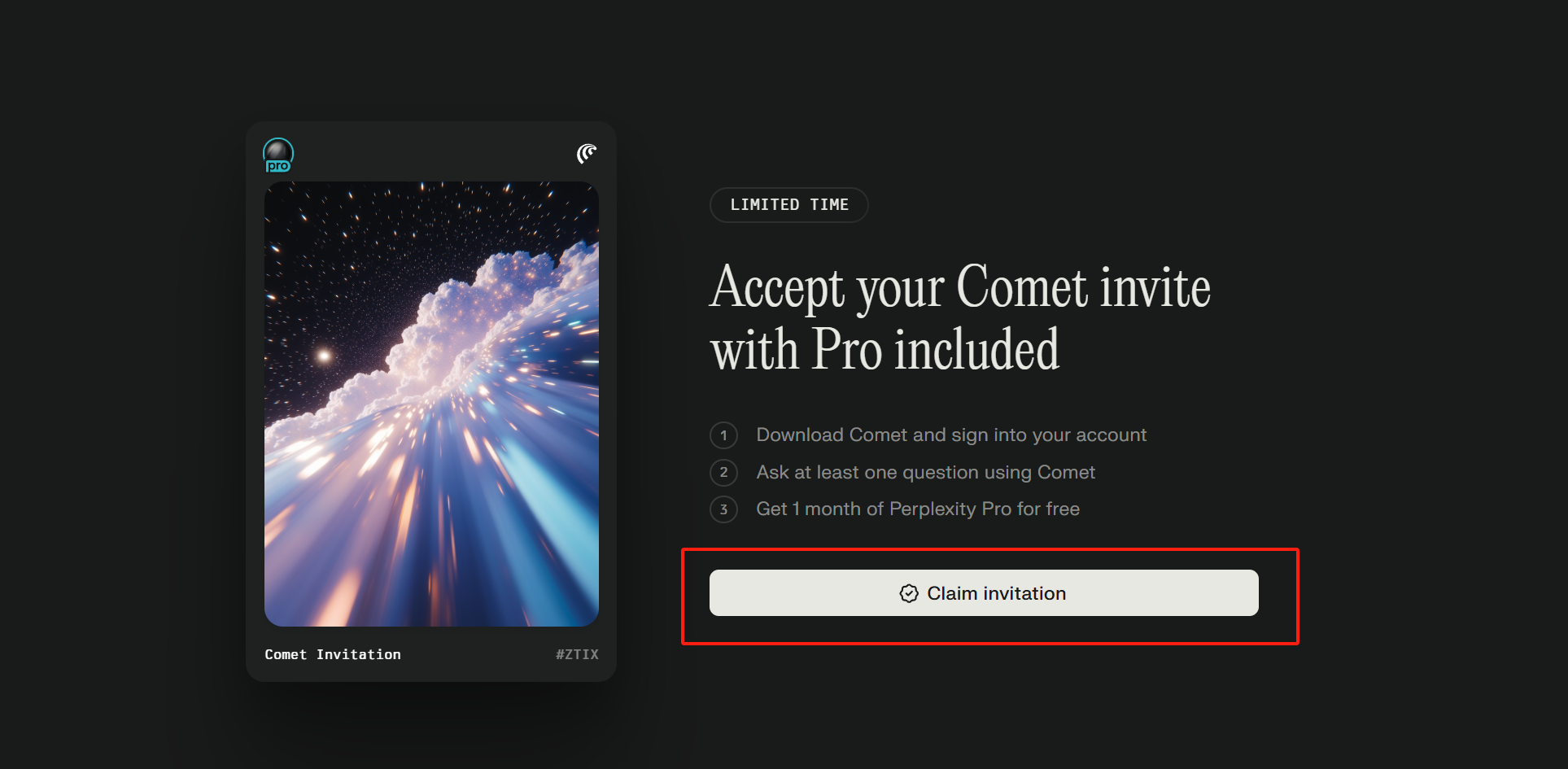Viewport: 1568px width, 769px height.
Task: Click the step 2 number circle
Action: [723, 473]
